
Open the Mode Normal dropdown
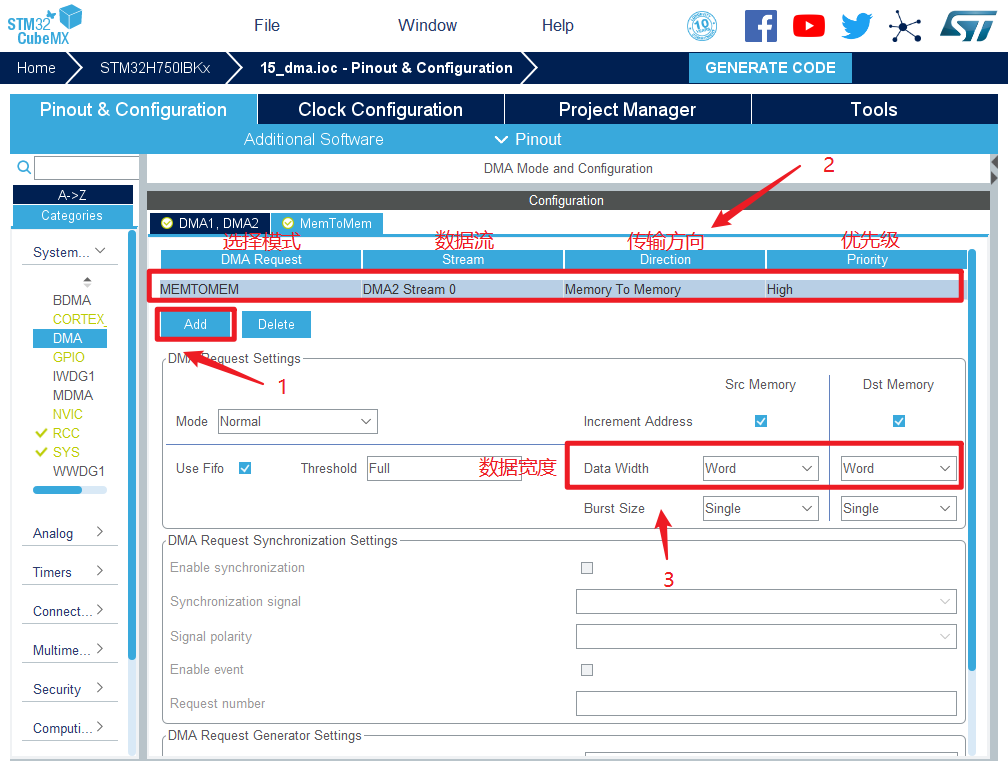[x=297, y=422]
